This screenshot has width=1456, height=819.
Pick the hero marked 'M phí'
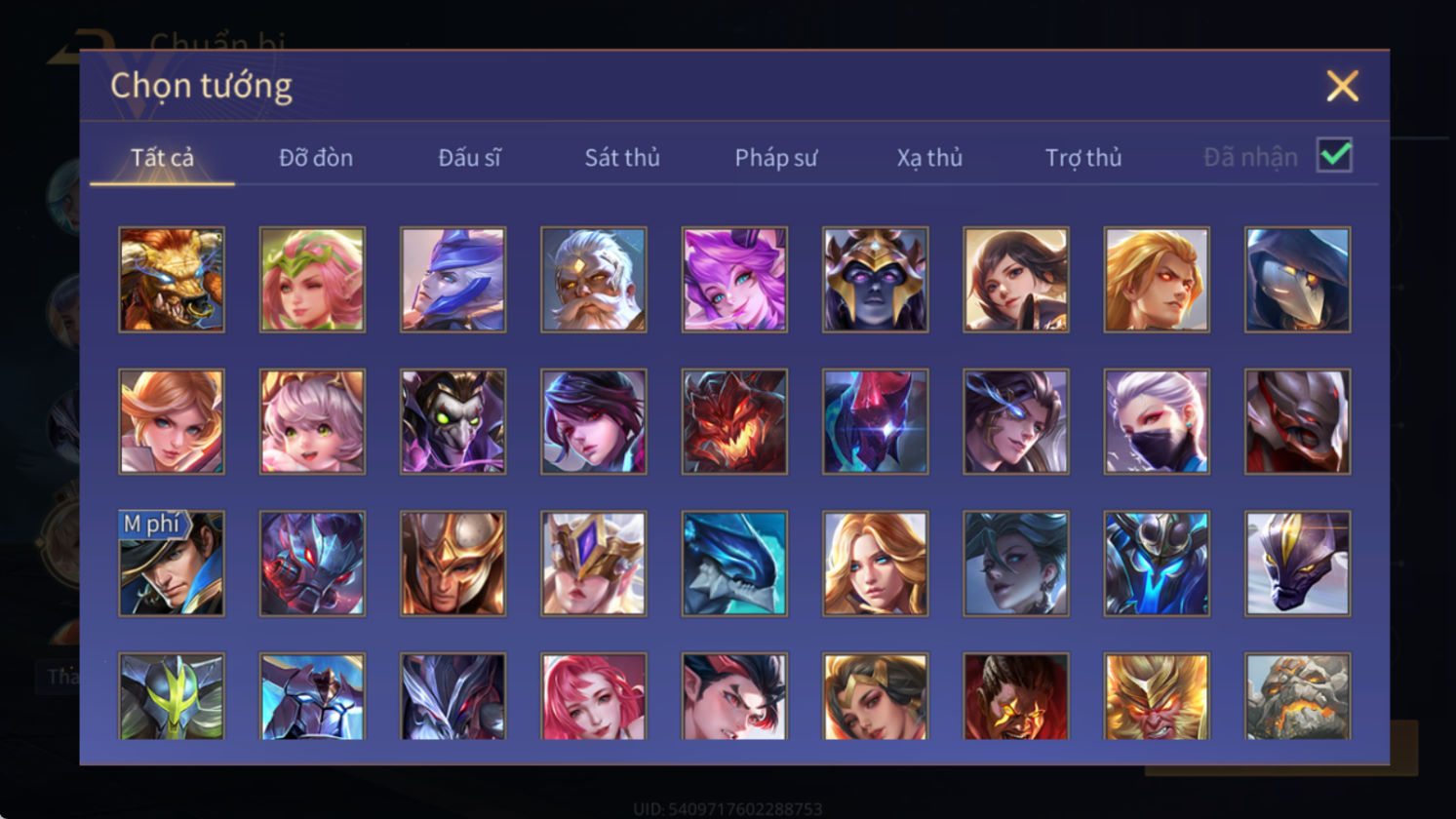click(x=172, y=564)
